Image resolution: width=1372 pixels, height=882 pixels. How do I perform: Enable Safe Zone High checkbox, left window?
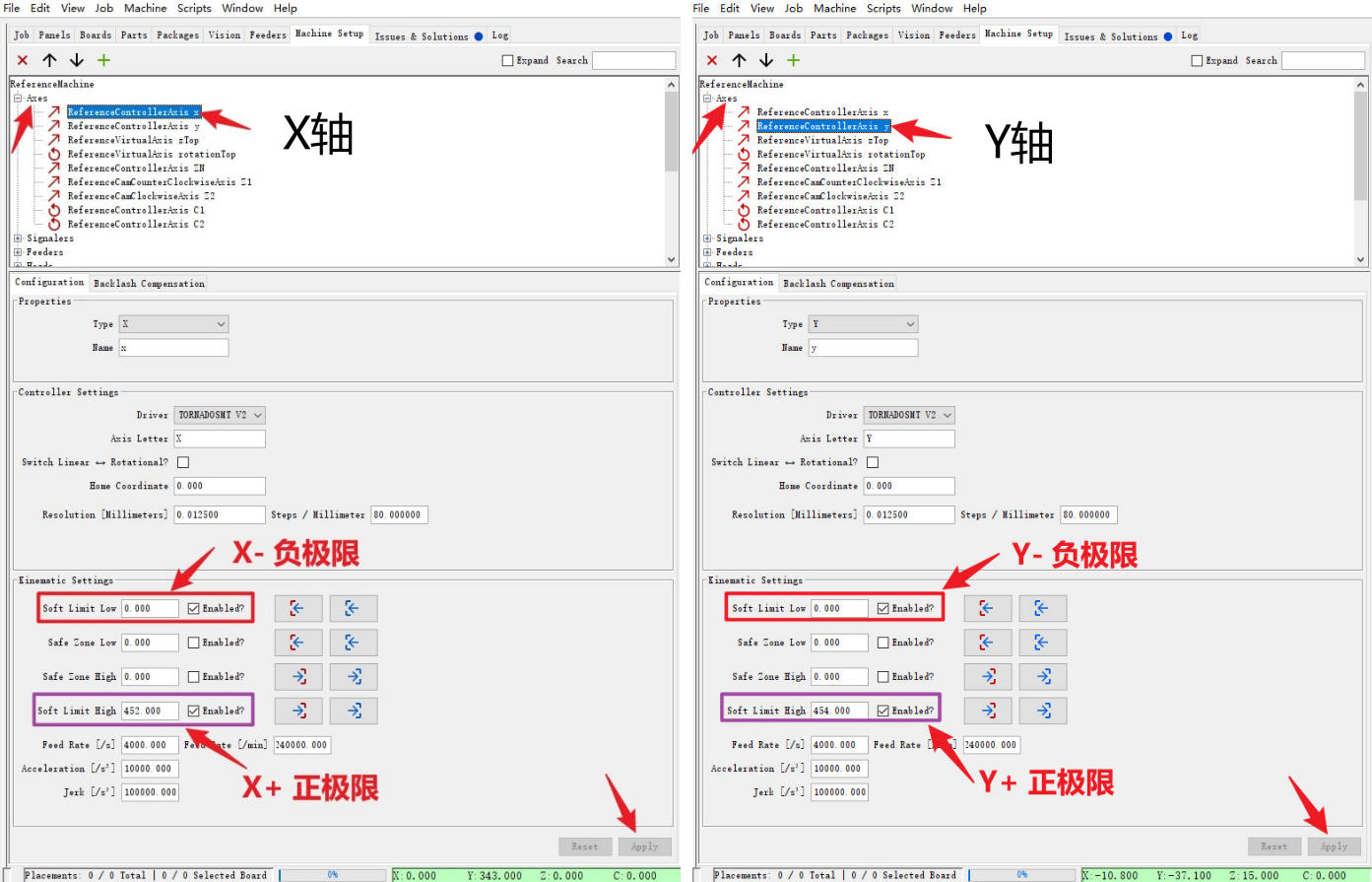pyautogui.click(x=193, y=677)
